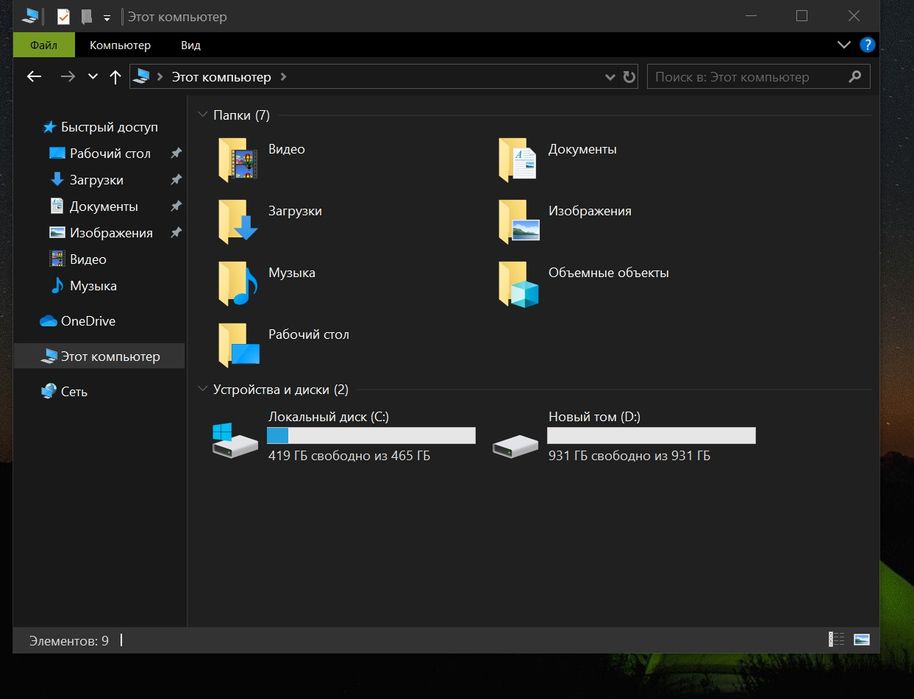The width and height of the screenshot is (914, 699).
Task: Collapse the Папки (7) group
Action: coord(203,115)
